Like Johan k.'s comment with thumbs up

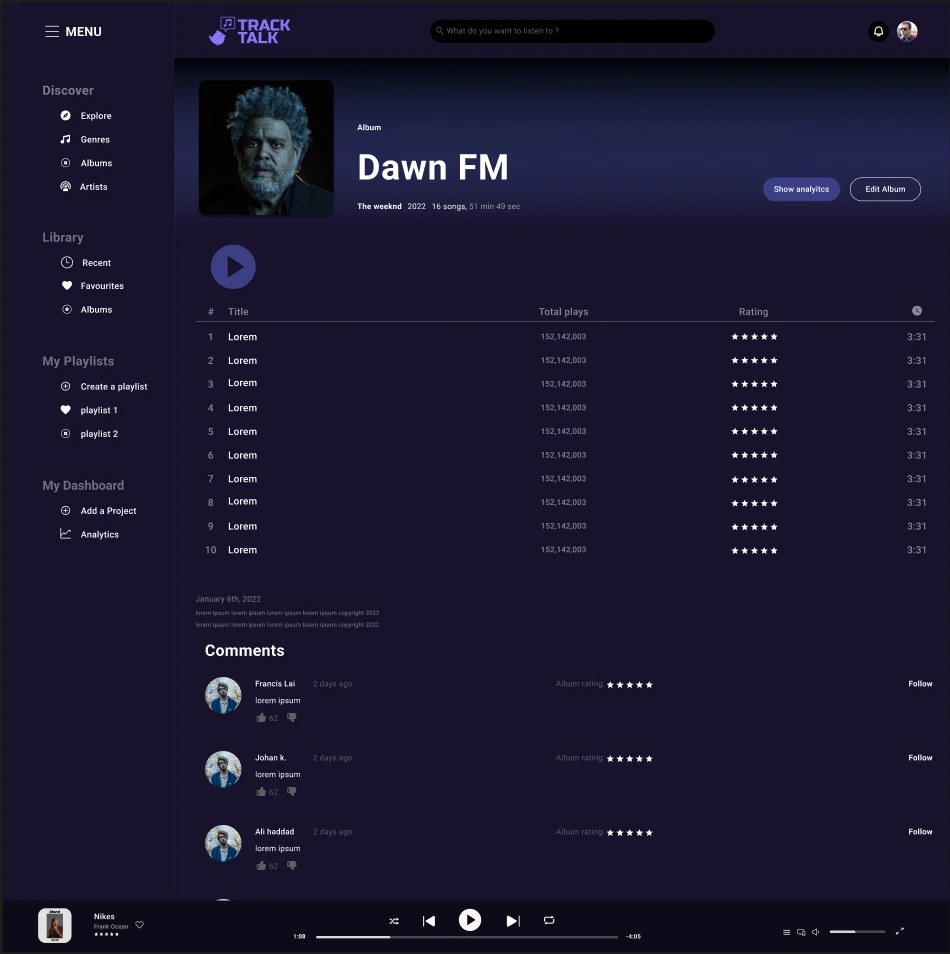(x=261, y=792)
